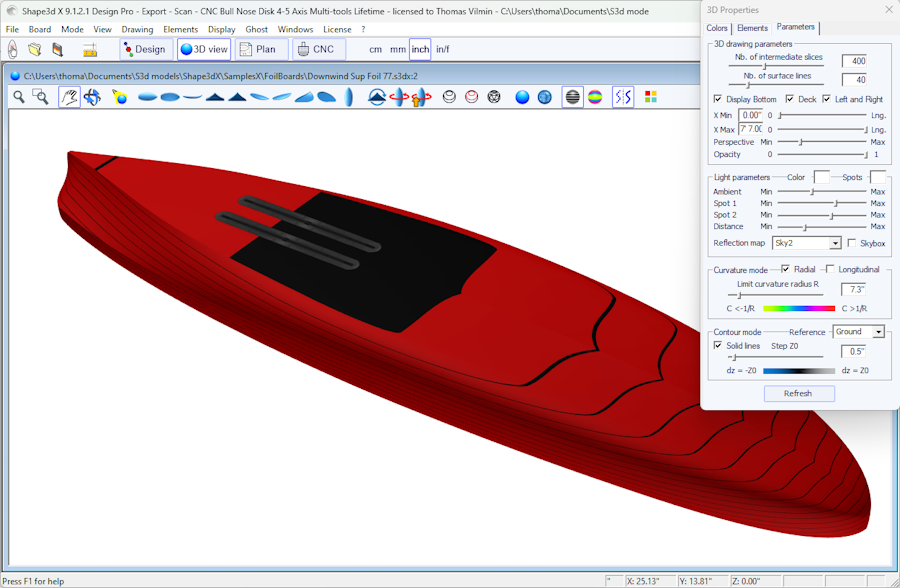Click the four-color squares icon

point(651,97)
